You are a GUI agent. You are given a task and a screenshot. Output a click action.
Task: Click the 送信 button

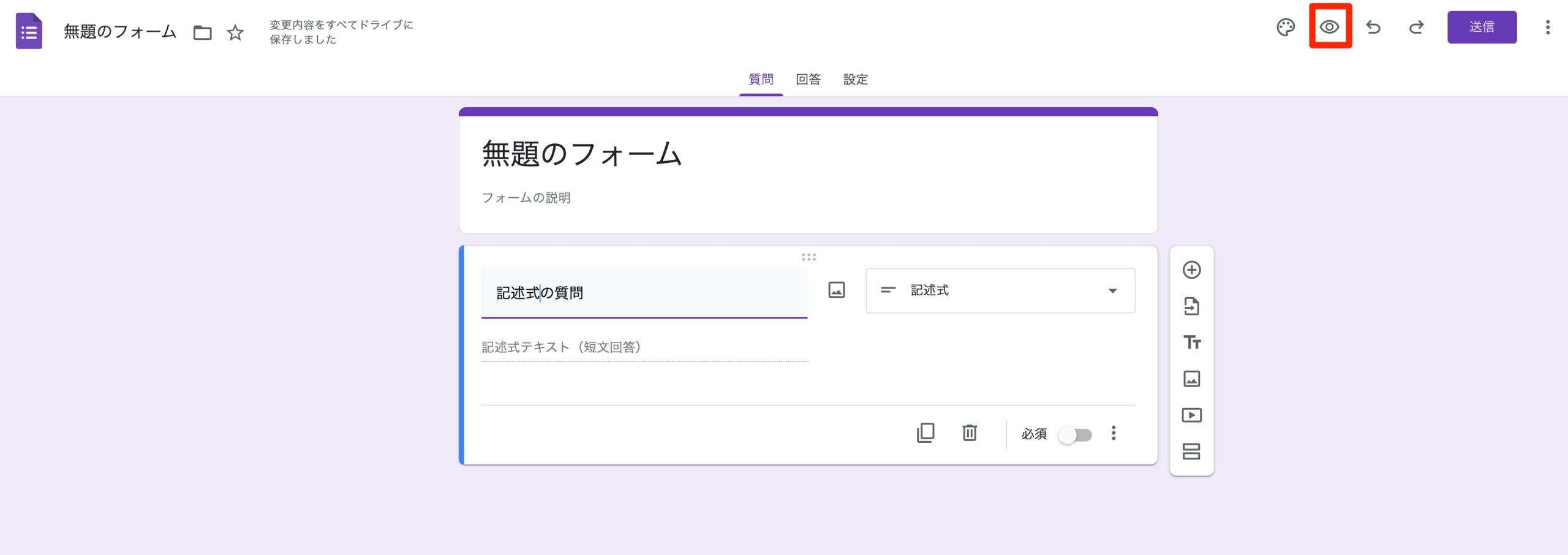(1482, 27)
